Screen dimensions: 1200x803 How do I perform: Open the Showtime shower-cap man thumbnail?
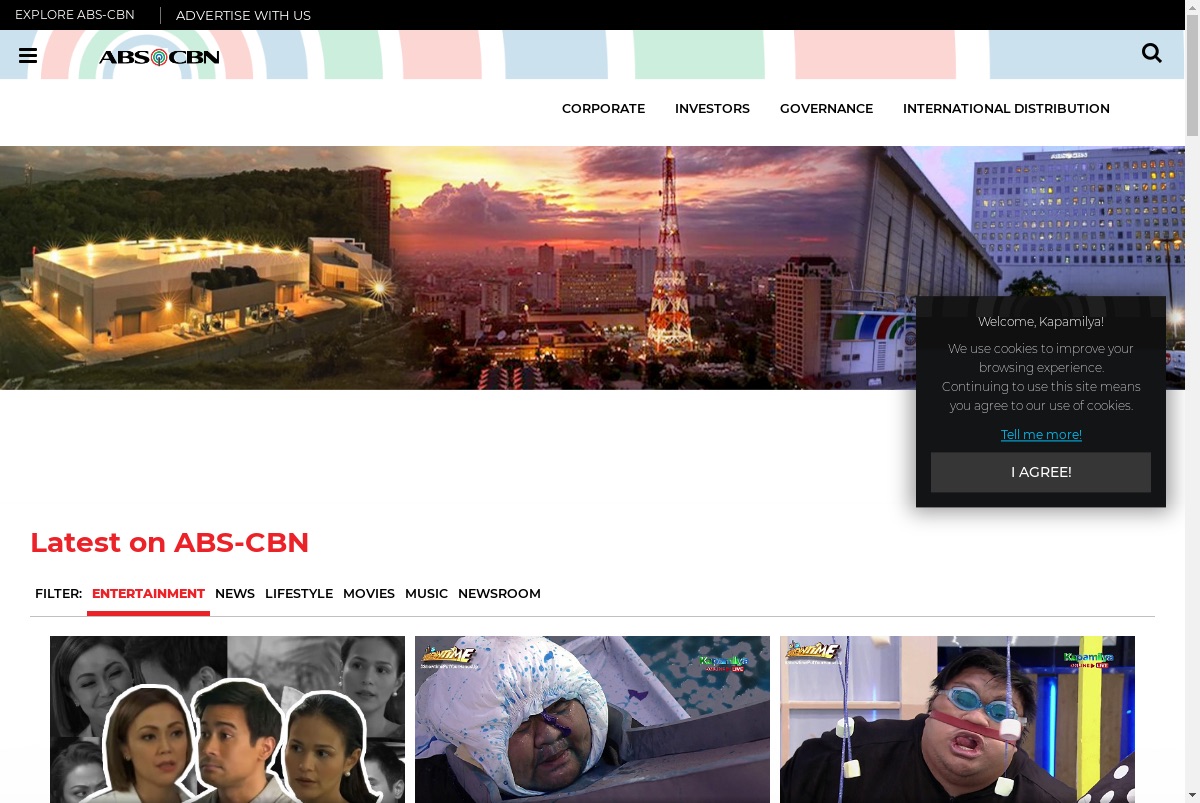(592, 719)
